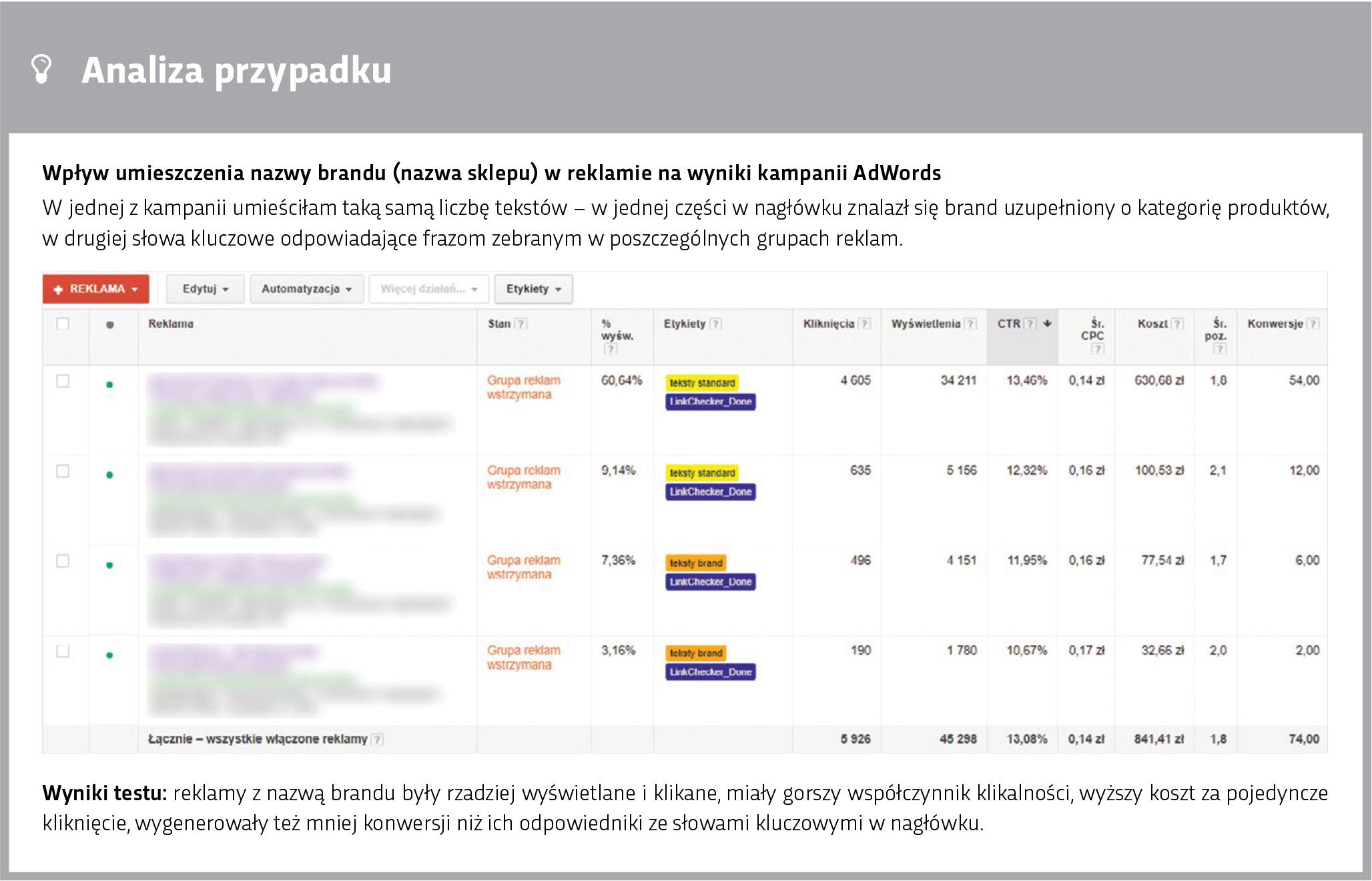
Task: Open the blurred ad text in 60,64% row
Action: pos(300,409)
